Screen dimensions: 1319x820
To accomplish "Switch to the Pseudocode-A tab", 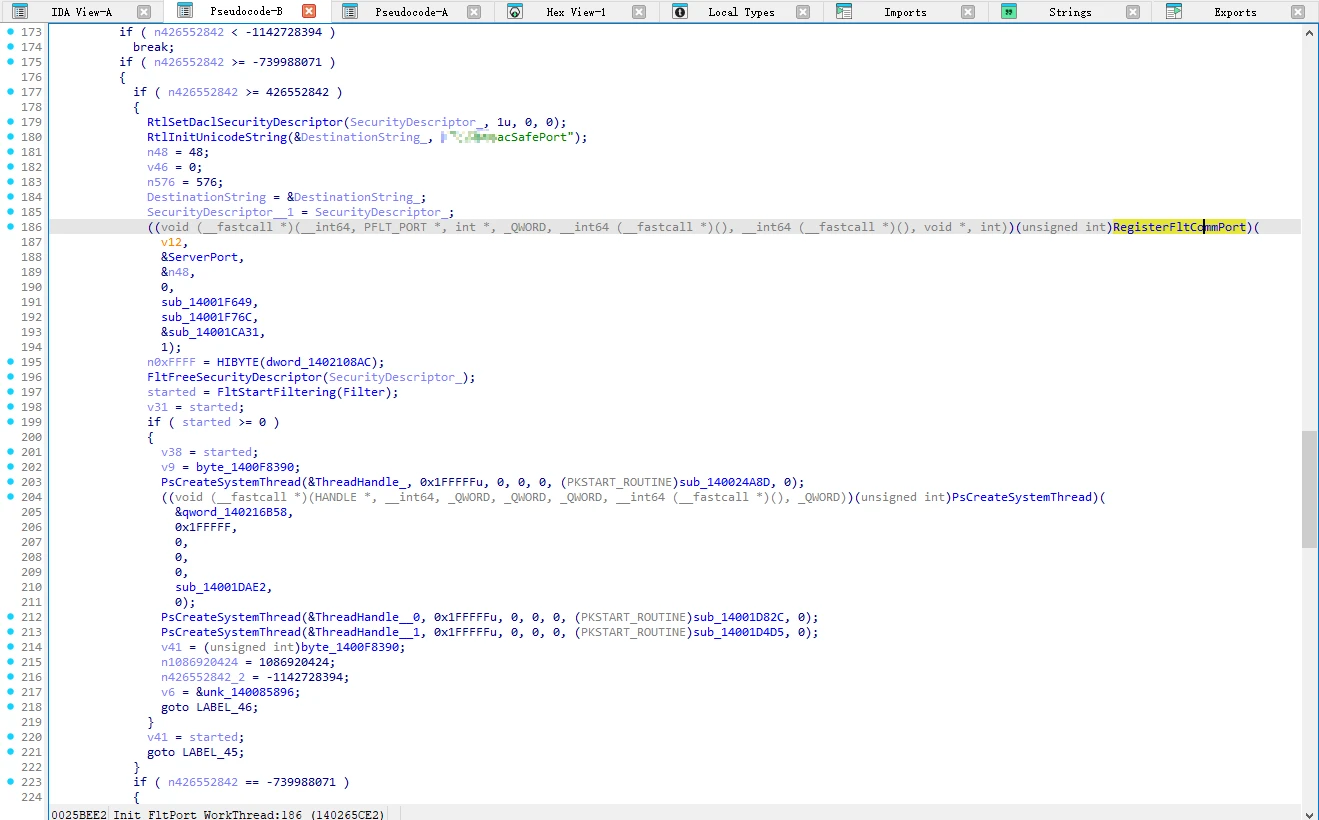I will pyautogui.click(x=412, y=12).
